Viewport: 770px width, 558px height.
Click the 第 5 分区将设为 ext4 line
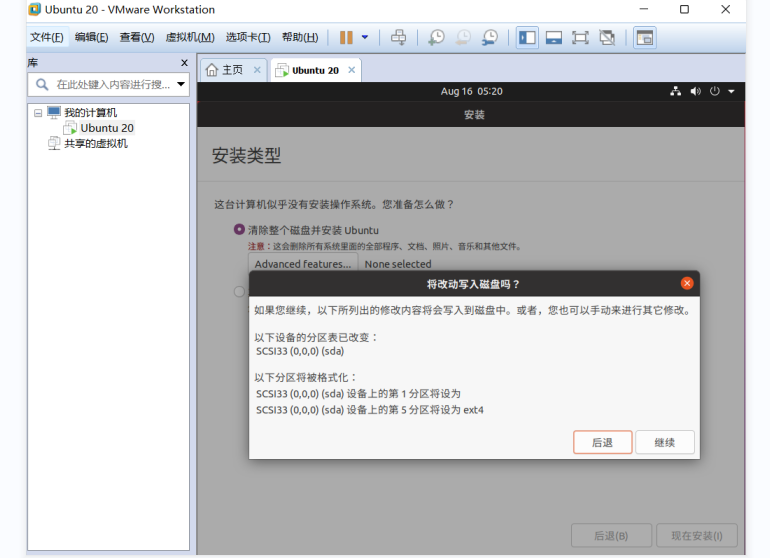pyautogui.click(x=370, y=410)
